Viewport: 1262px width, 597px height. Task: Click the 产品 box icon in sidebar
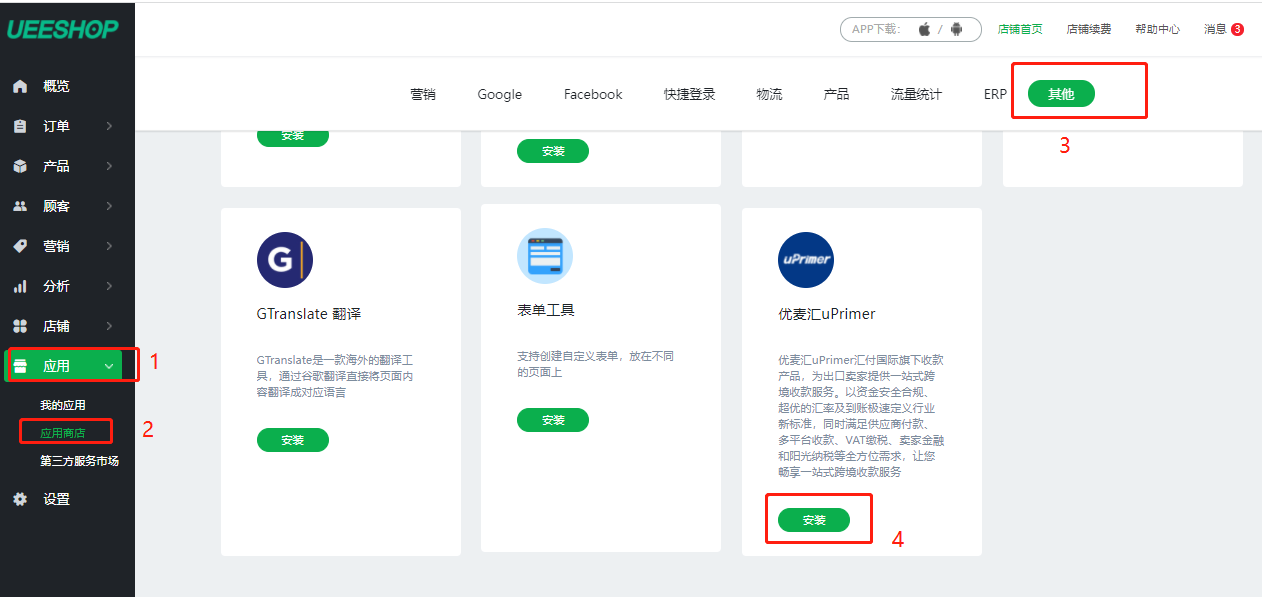click(20, 167)
